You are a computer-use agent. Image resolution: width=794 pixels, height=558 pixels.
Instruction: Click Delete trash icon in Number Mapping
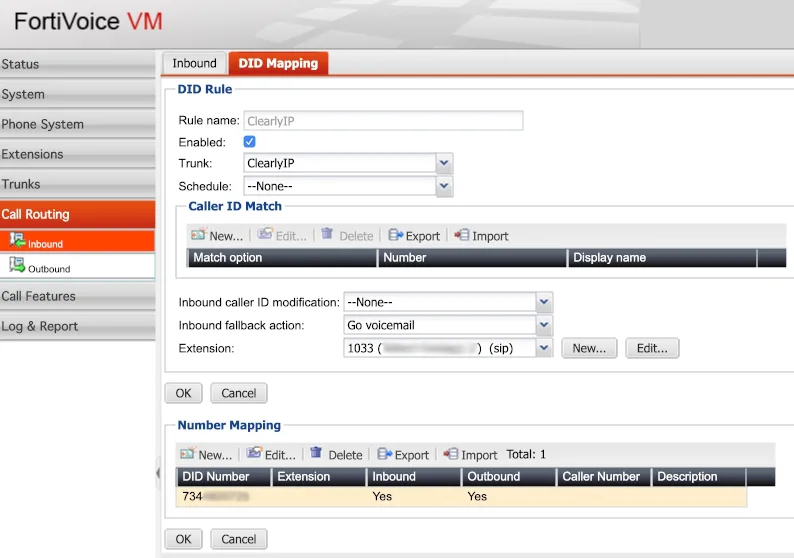coord(316,452)
